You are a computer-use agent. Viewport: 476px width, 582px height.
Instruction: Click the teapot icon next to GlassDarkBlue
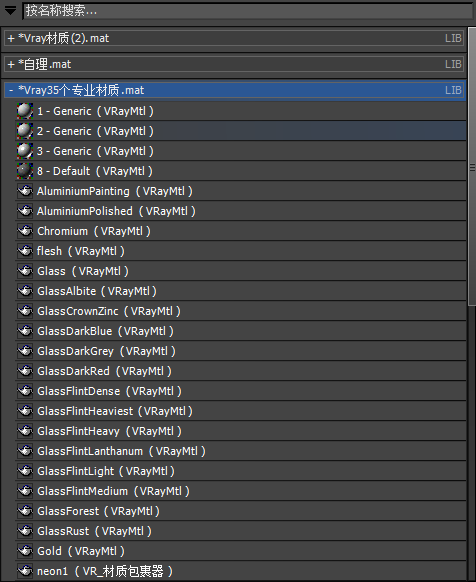(x=25, y=331)
